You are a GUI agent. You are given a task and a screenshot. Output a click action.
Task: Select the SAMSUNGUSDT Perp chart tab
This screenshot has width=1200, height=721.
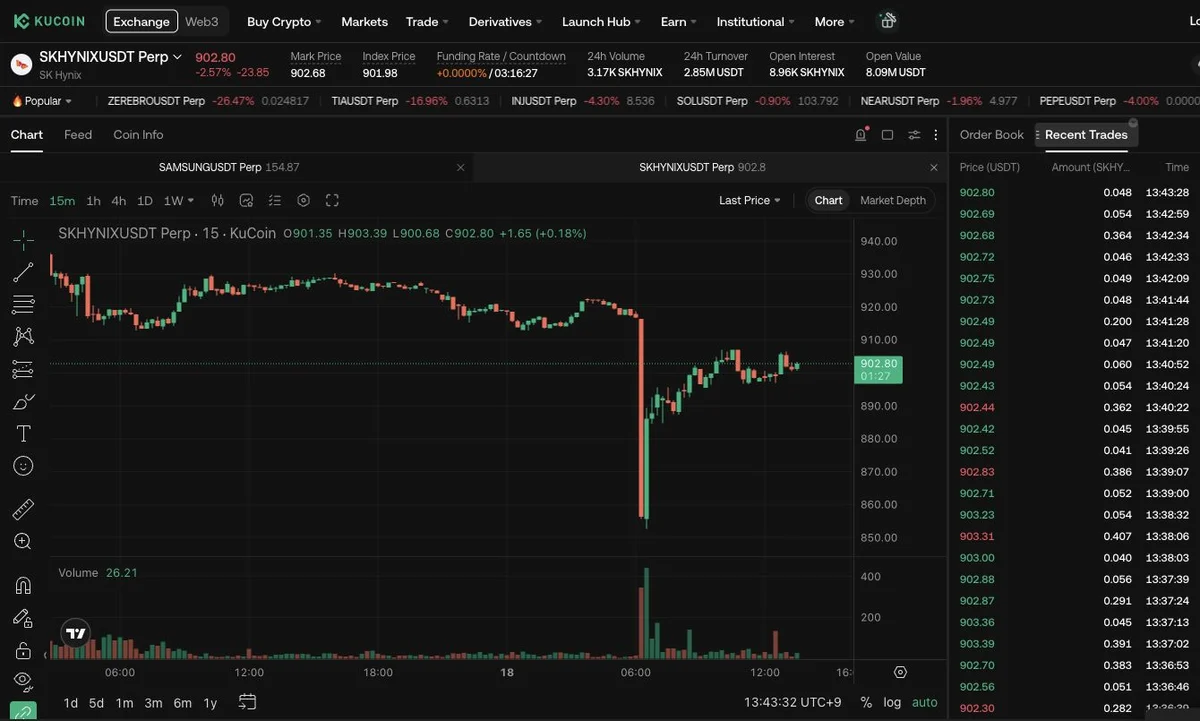229,167
